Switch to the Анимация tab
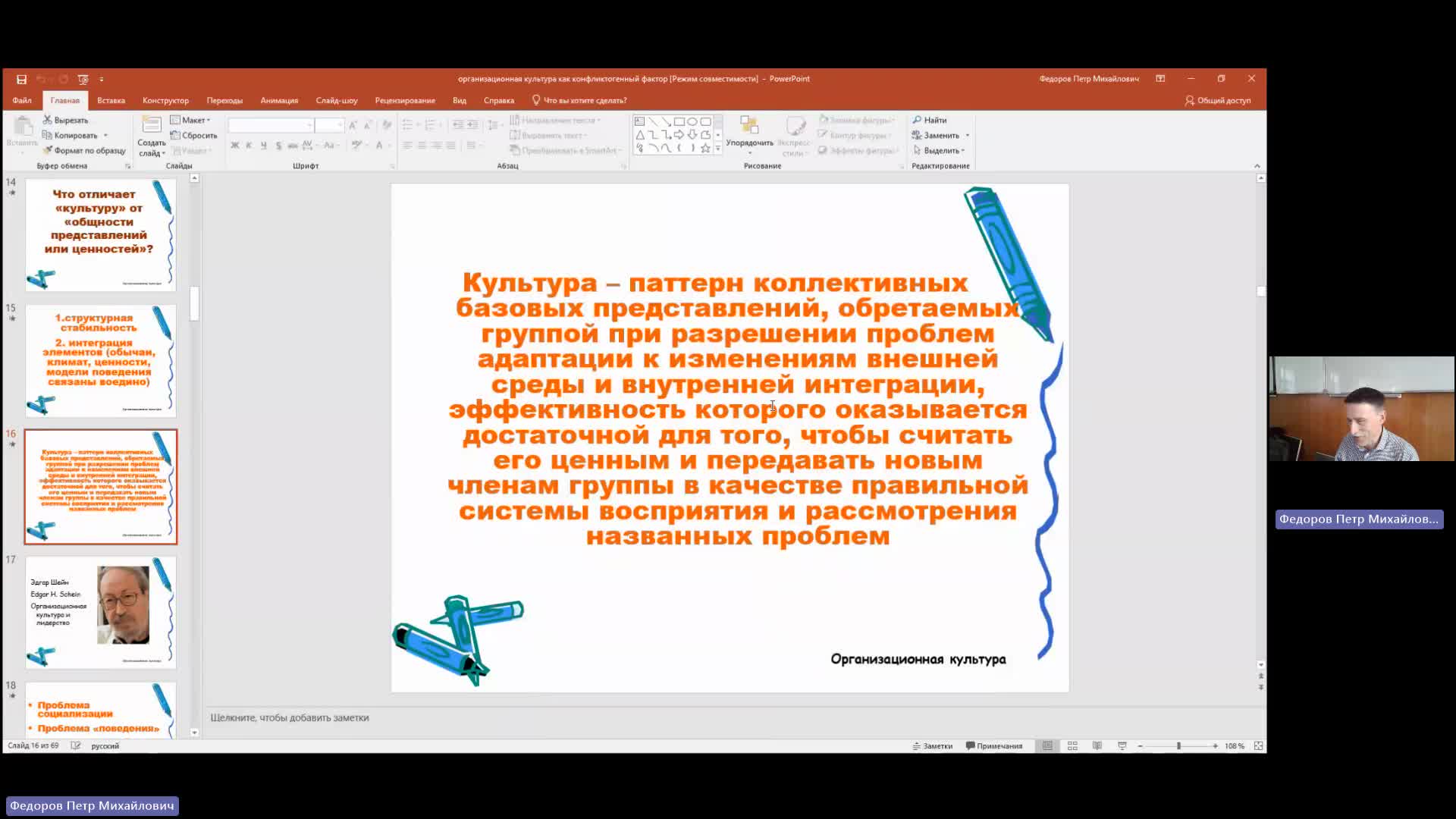Screen dimensions: 1456x819 click(x=279, y=100)
